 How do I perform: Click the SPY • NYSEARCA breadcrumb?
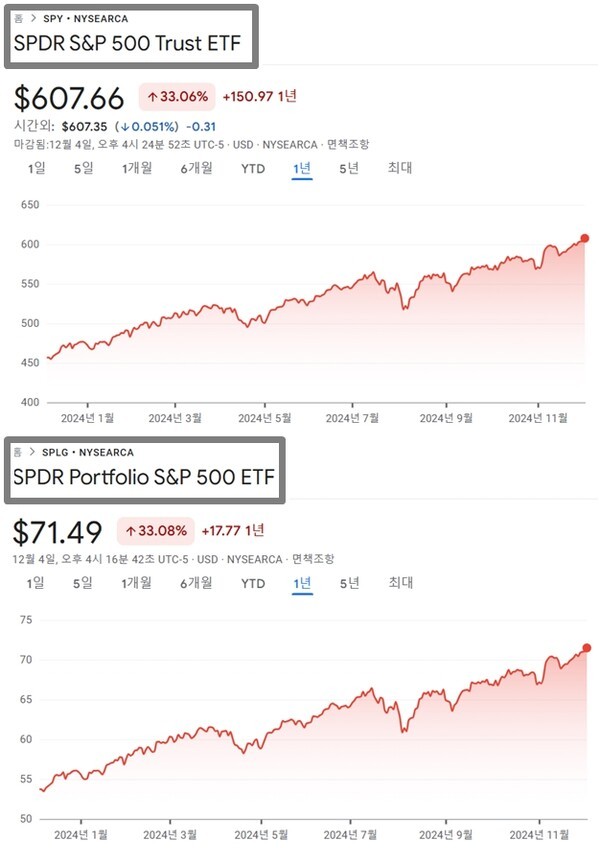coord(84,18)
